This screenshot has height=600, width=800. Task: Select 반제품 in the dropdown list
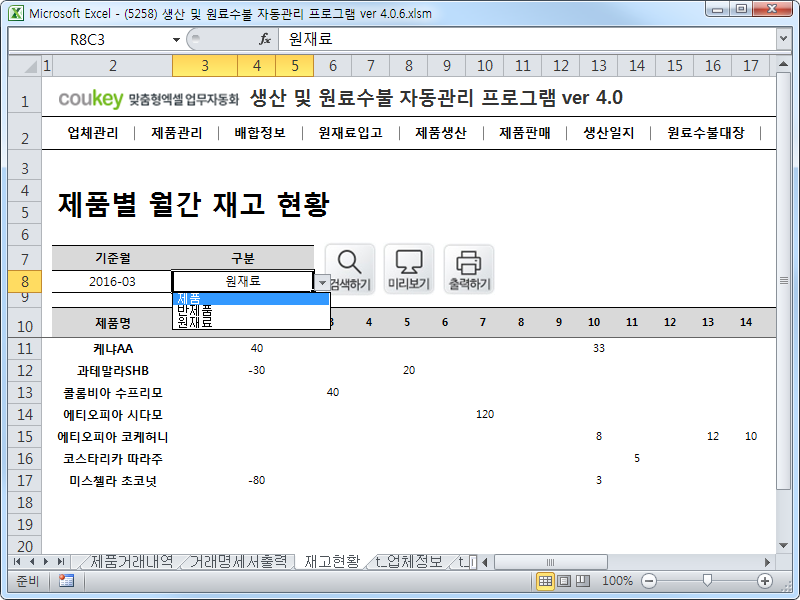tap(251, 310)
